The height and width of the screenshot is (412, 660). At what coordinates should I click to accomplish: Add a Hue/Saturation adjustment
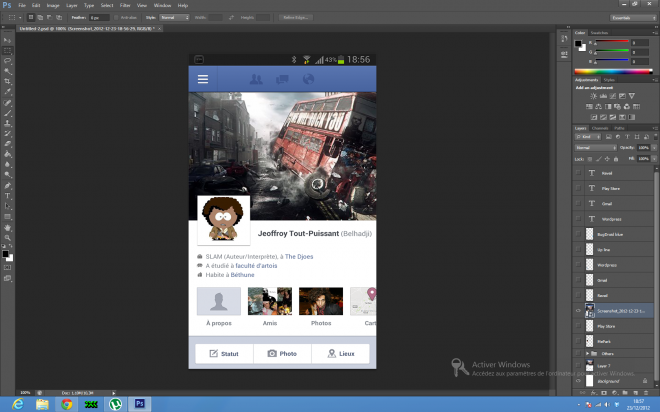point(589,107)
